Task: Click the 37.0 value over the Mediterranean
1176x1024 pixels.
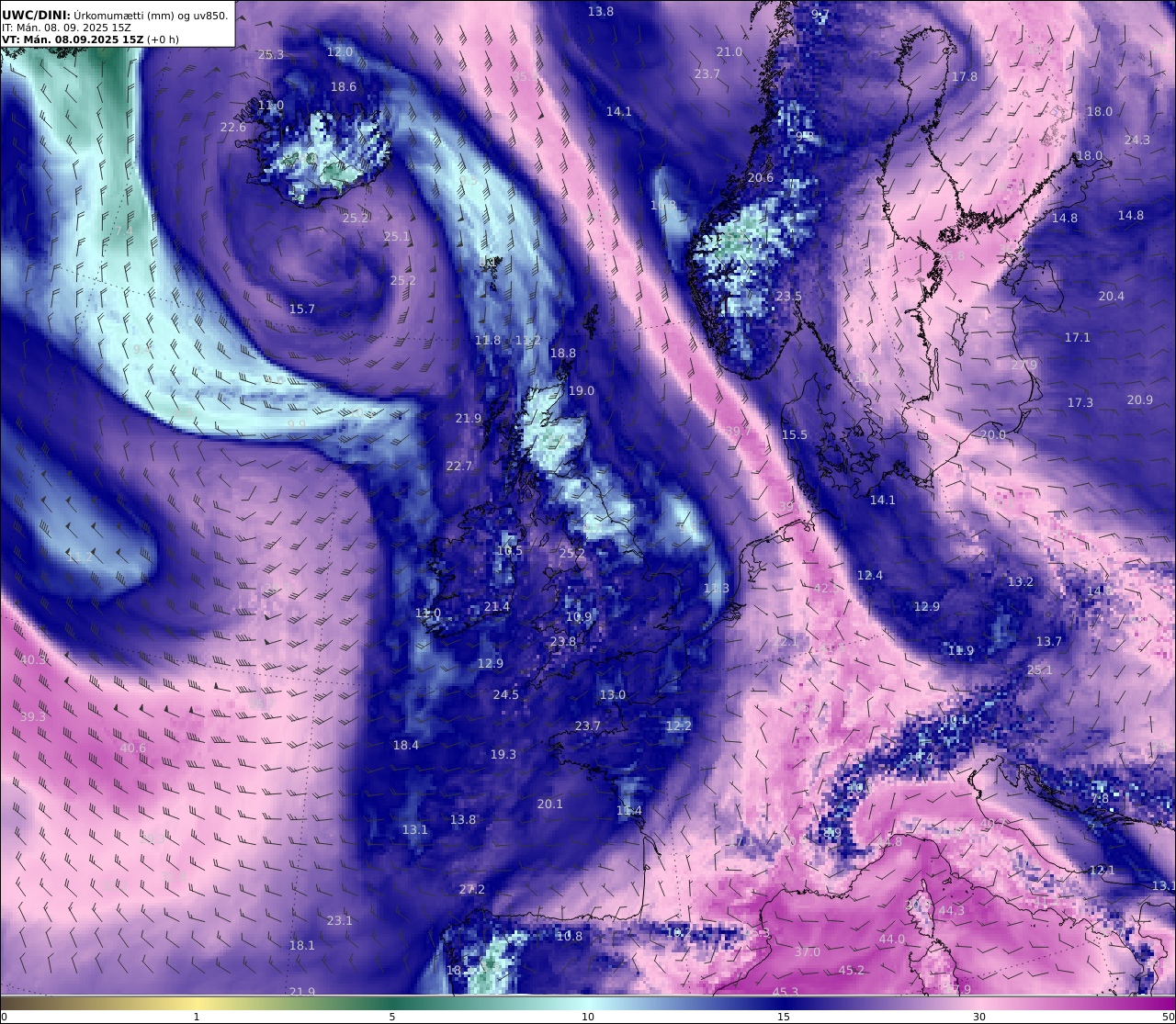Action: point(808,952)
